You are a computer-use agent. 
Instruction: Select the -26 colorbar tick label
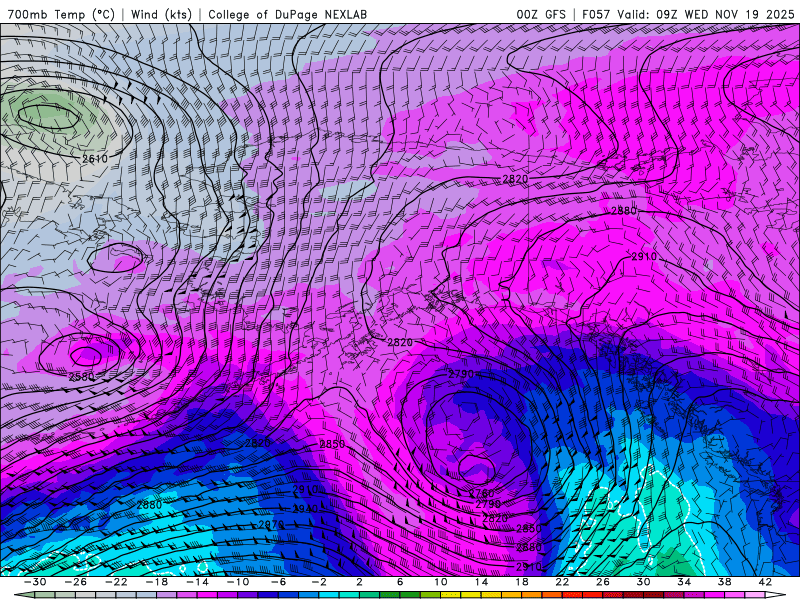[x=76, y=582]
